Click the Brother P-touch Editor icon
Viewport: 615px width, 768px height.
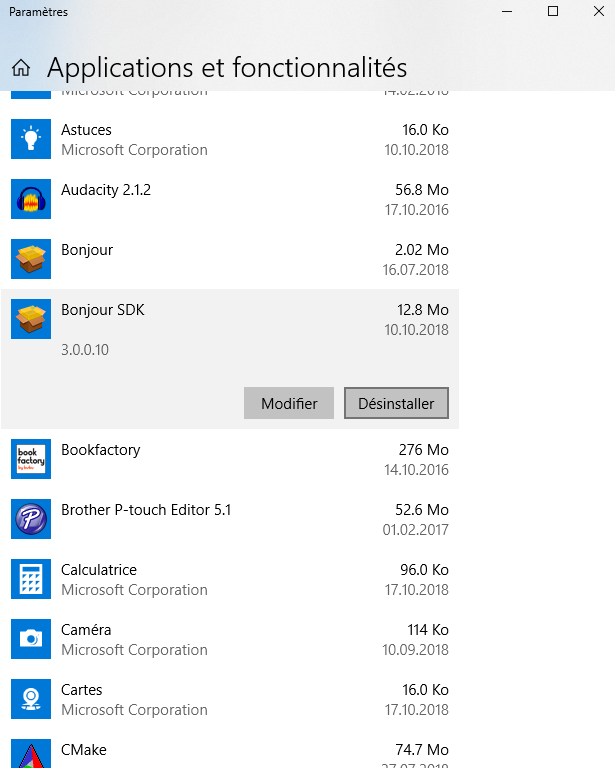[x=31, y=519]
